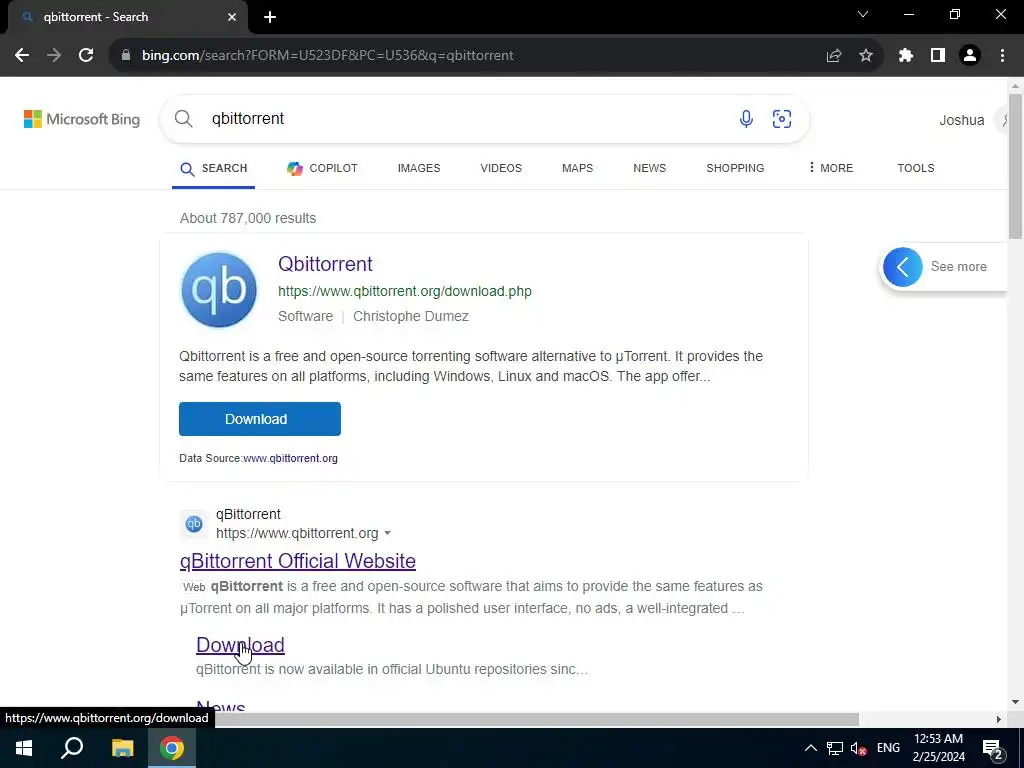Switch to the NEWS tab
This screenshot has width=1024, height=768.
pyautogui.click(x=649, y=168)
